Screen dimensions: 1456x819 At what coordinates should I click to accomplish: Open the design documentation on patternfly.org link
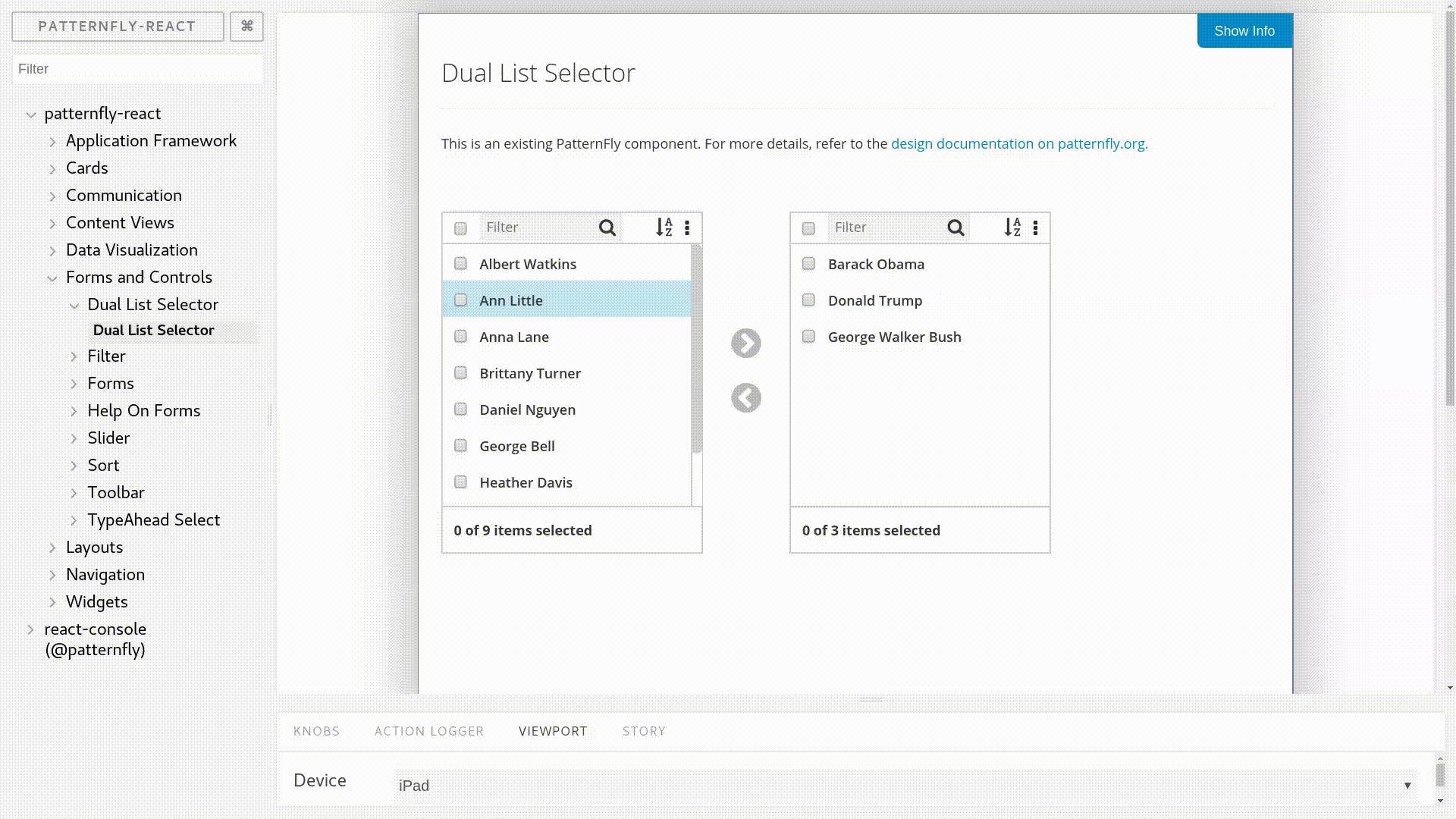(1018, 143)
